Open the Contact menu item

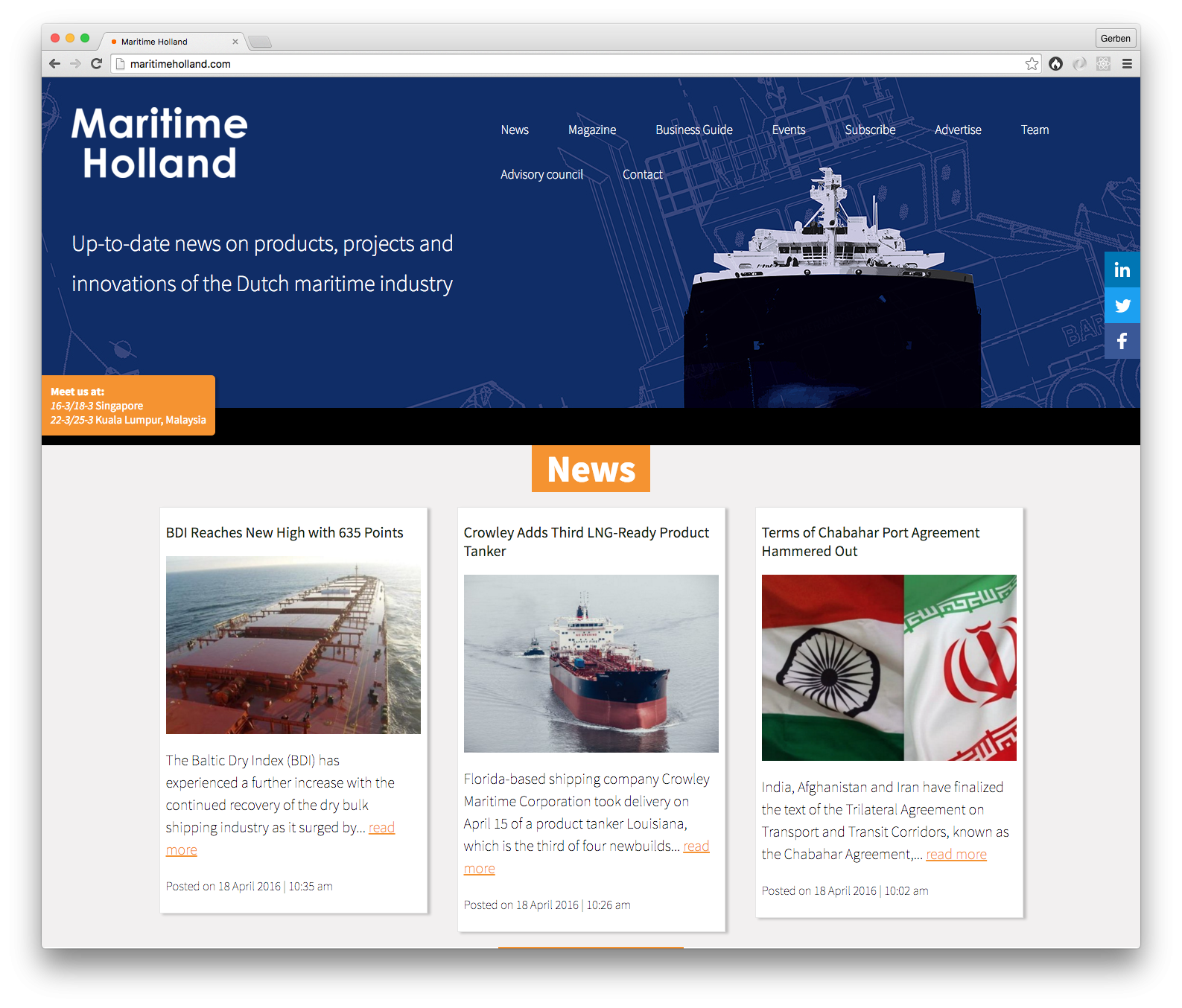click(643, 174)
